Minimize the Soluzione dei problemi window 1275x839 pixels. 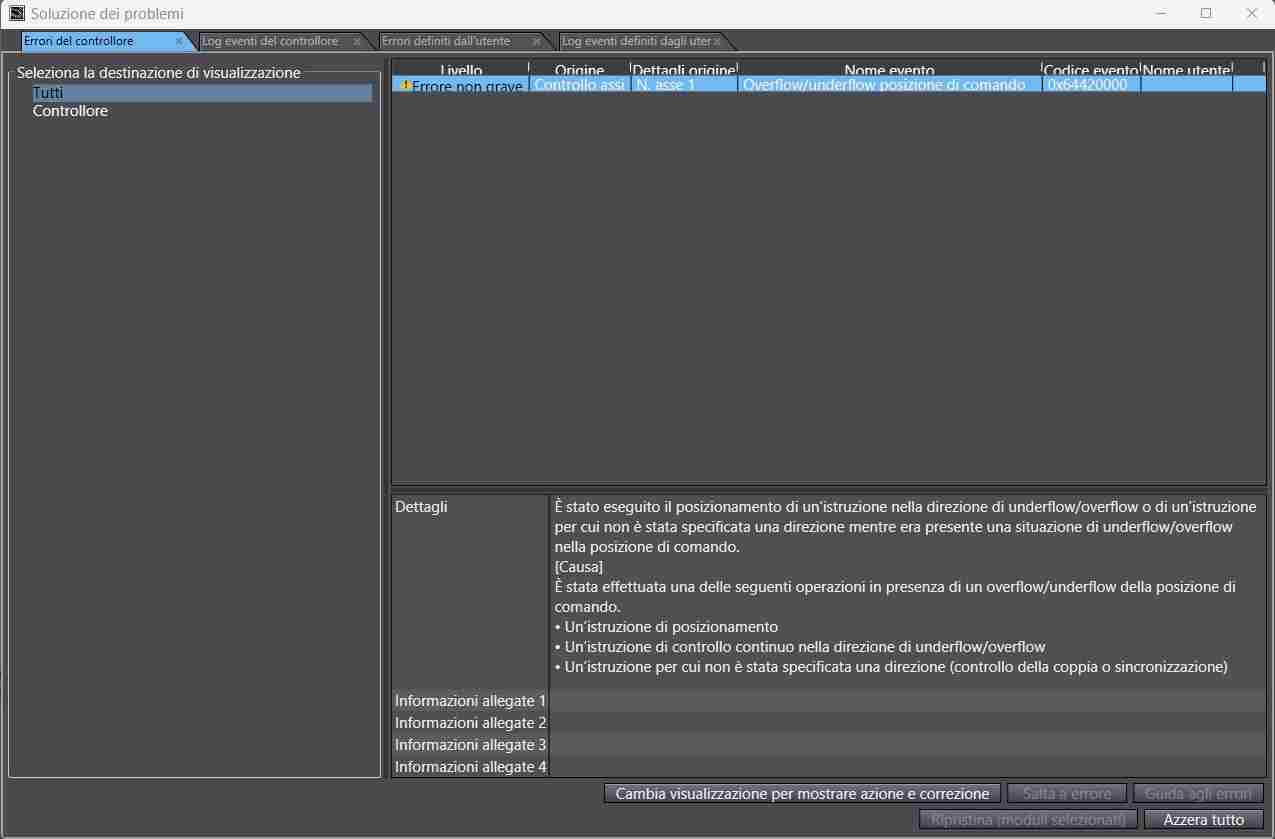click(1161, 13)
